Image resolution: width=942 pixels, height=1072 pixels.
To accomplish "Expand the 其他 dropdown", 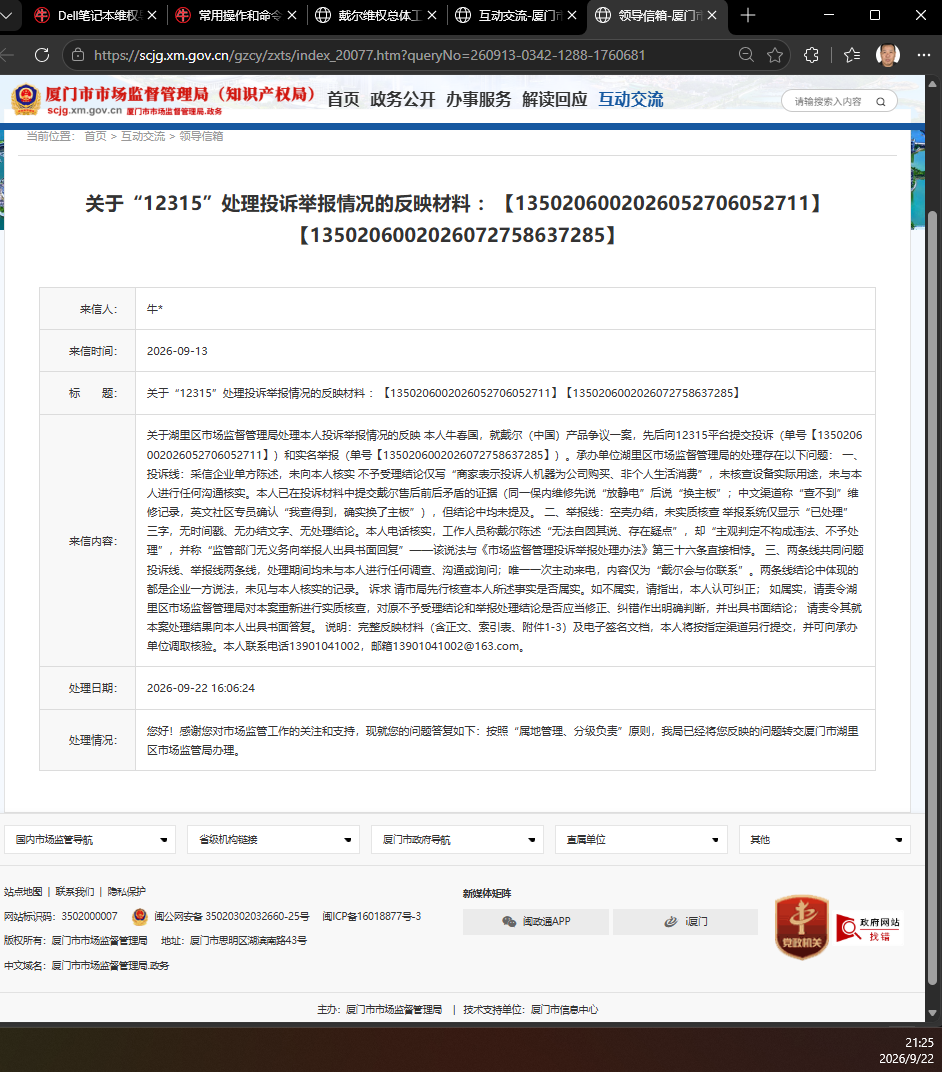I will 824,840.
